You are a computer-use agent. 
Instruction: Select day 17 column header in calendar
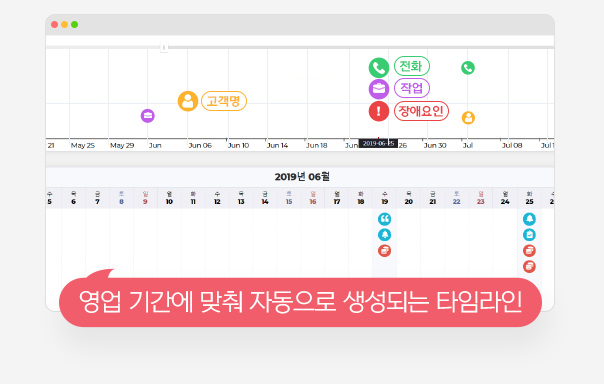337,198
